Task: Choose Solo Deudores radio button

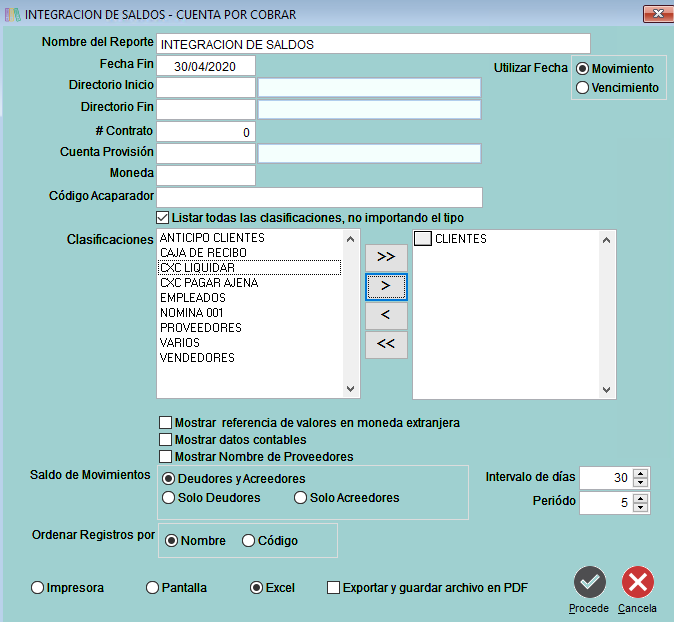Action: pos(168,498)
